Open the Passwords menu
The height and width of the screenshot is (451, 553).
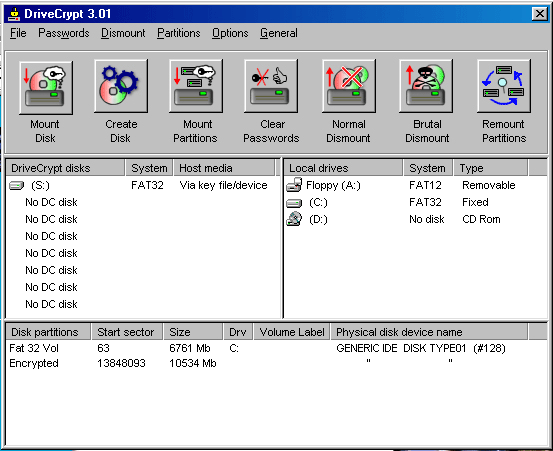click(x=64, y=33)
